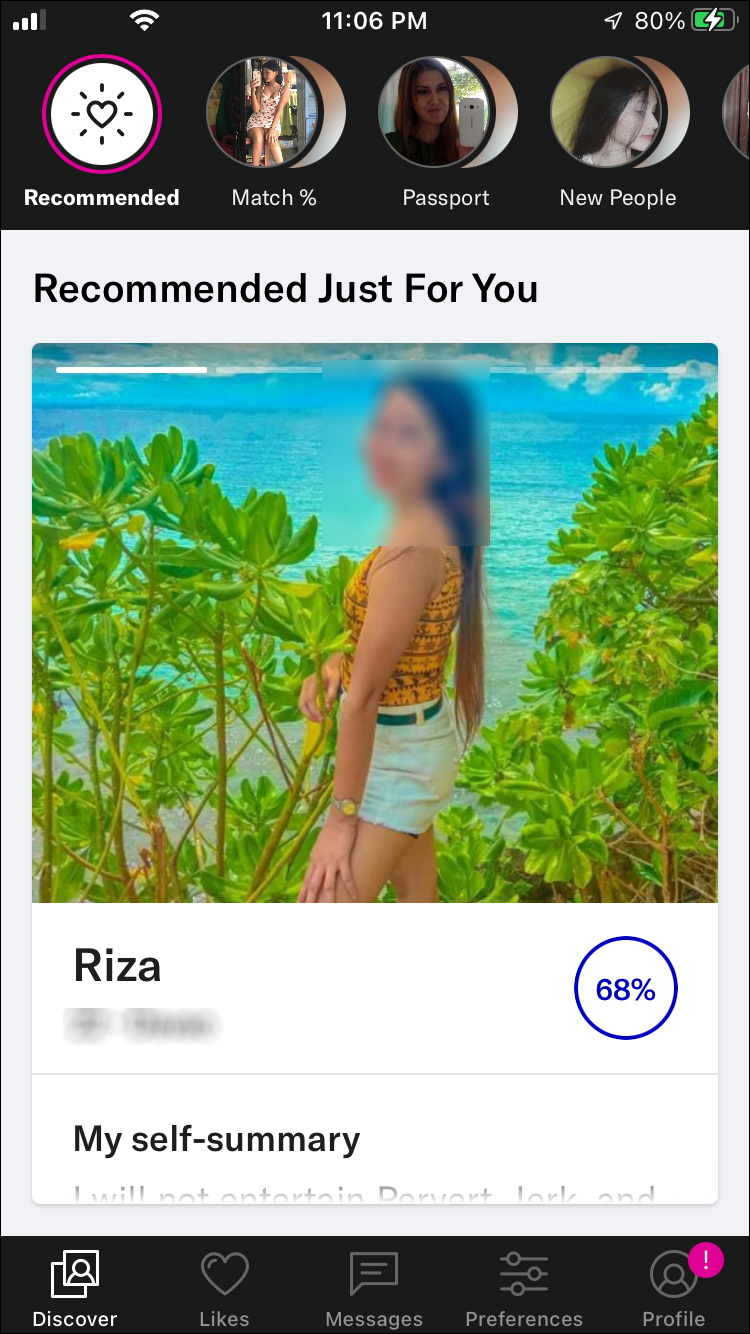Open the Messages chat bubble icon
Image resolution: width=750 pixels, height=1334 pixels.
click(x=374, y=1275)
